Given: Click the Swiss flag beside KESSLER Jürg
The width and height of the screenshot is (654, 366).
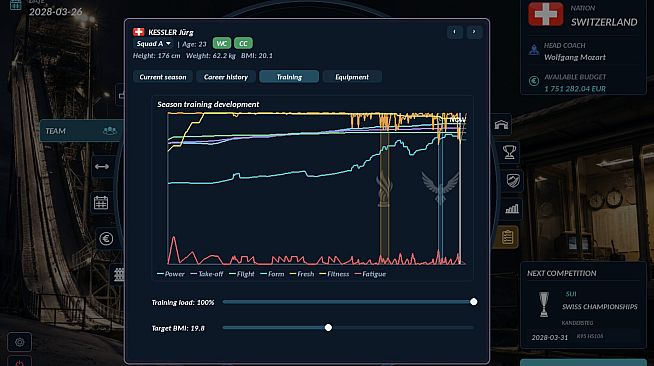Looking at the screenshot, I should [x=138, y=32].
